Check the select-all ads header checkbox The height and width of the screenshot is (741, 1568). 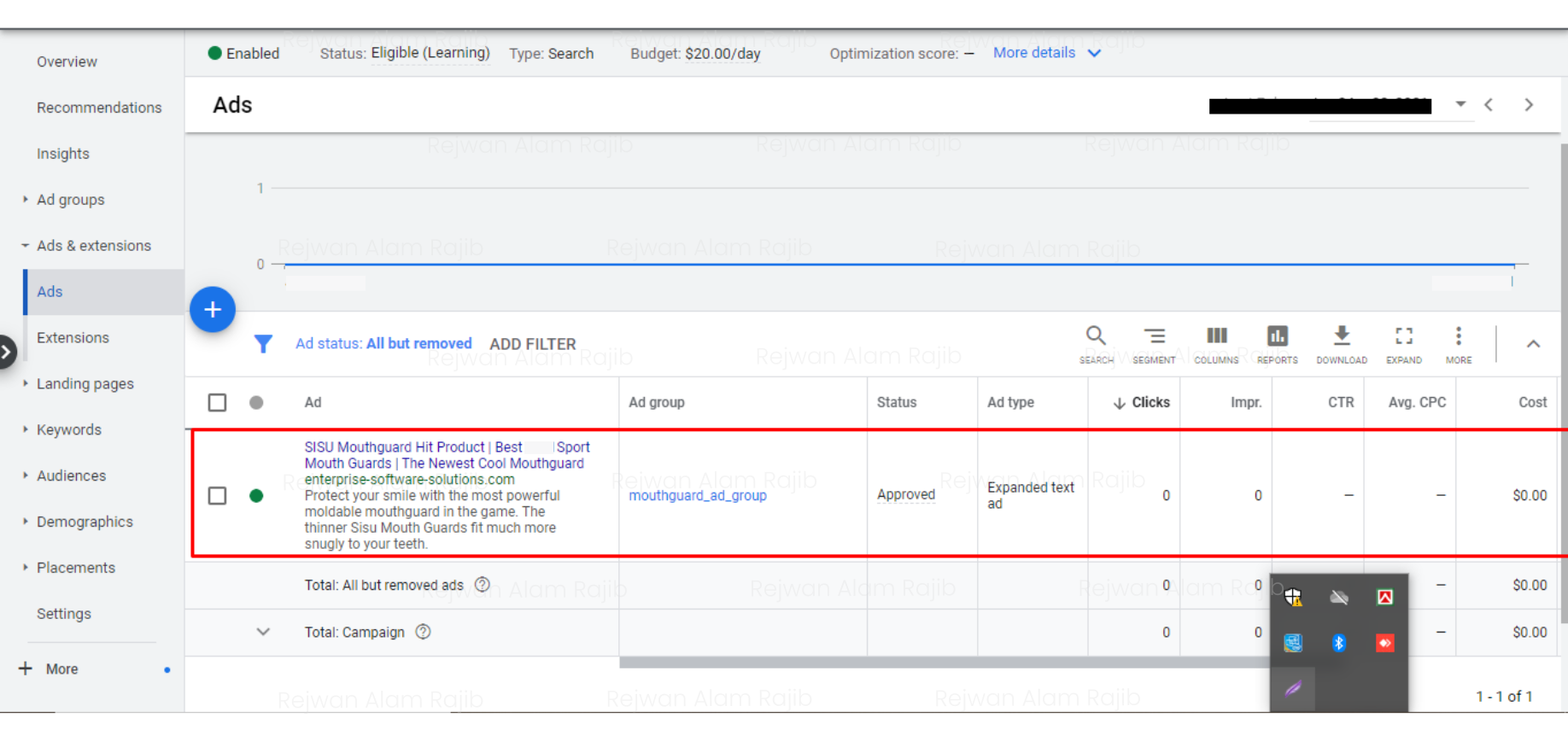218,403
